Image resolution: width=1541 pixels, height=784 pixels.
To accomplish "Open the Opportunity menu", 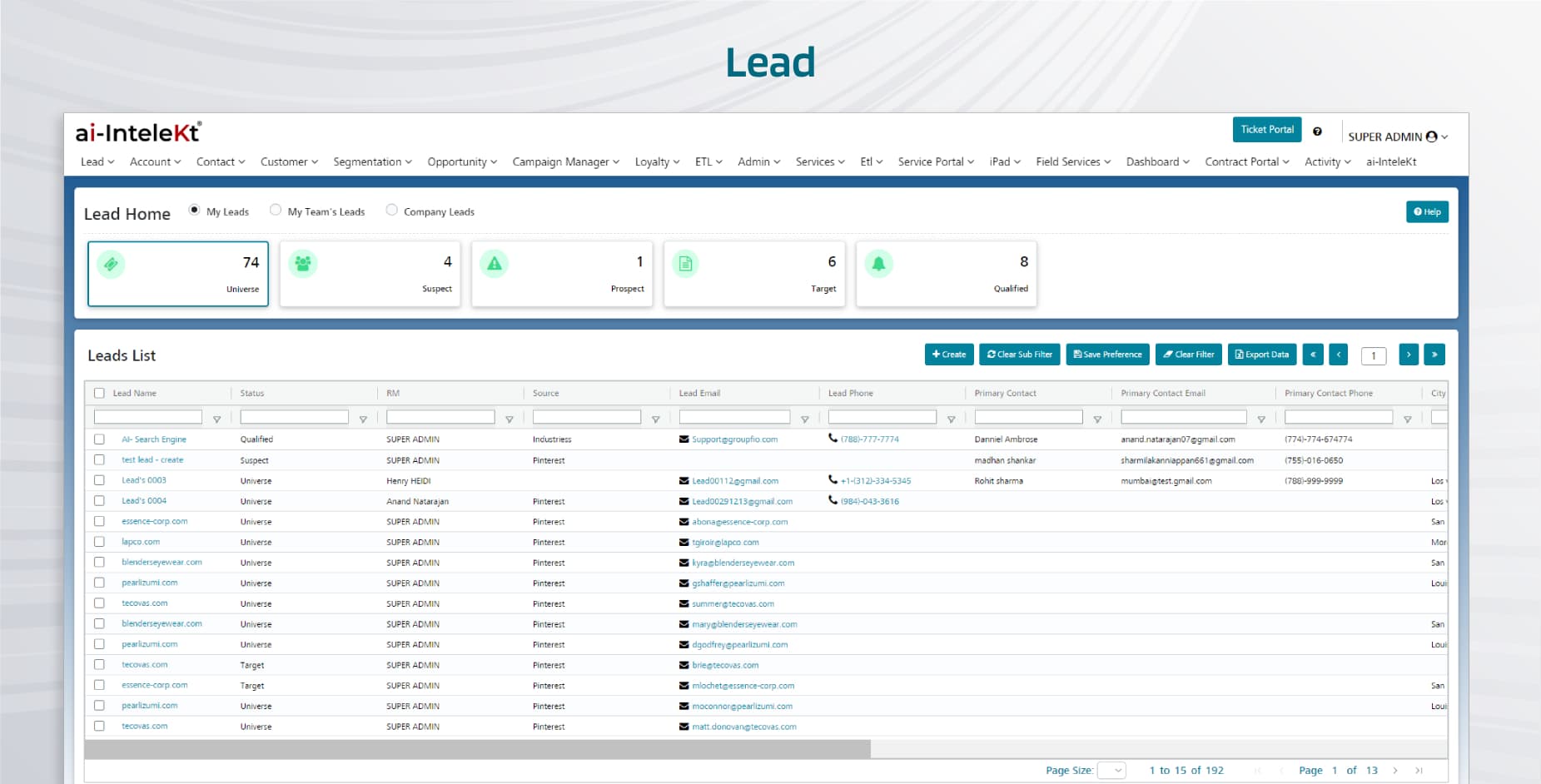I will tap(461, 162).
